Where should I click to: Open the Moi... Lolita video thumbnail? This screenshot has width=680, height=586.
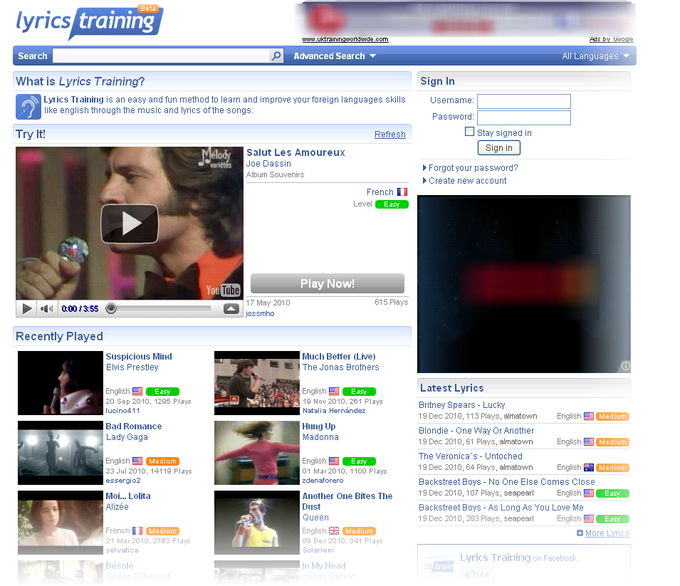coord(60,522)
